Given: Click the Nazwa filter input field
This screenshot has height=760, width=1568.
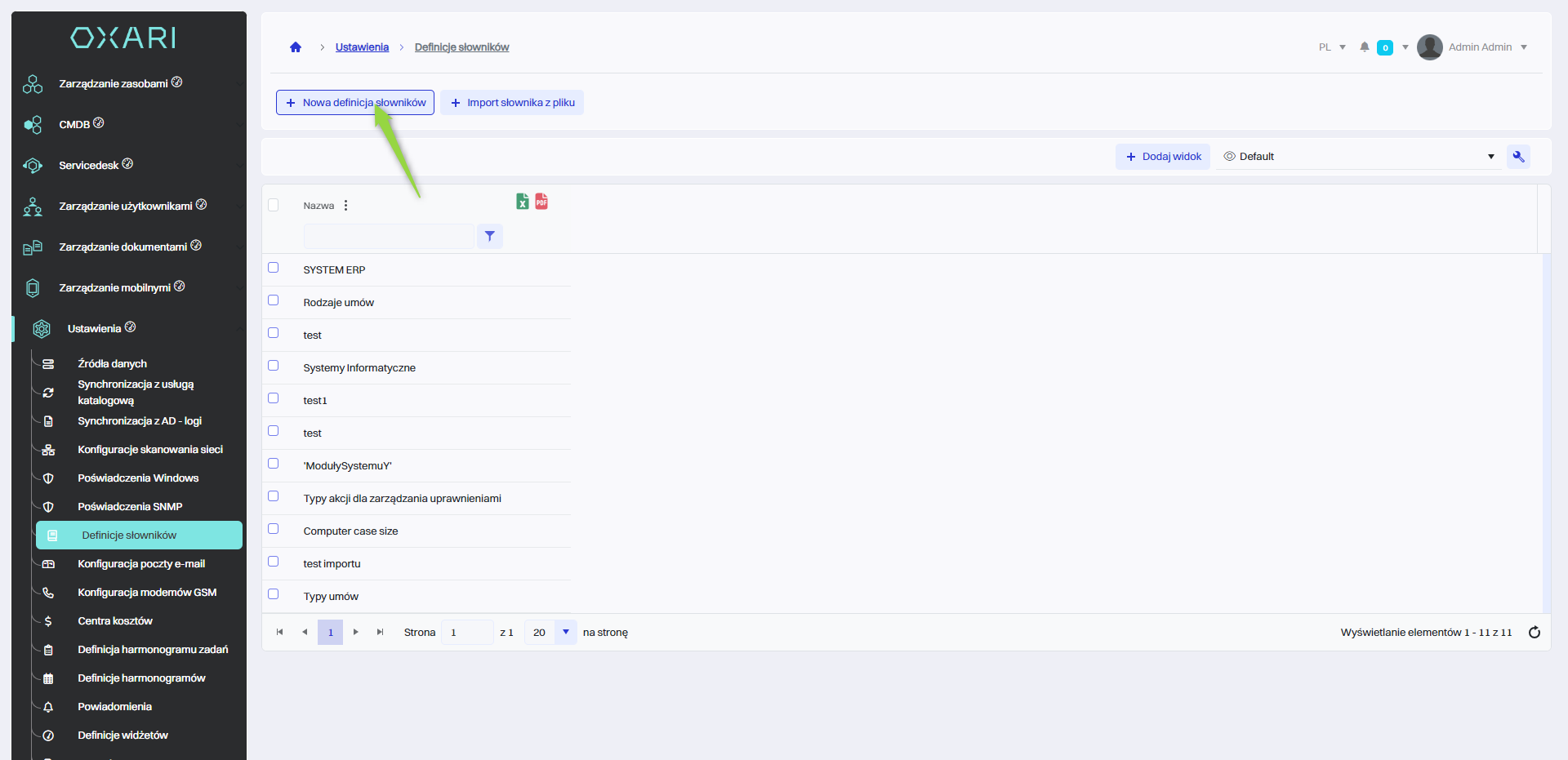Looking at the screenshot, I should tap(389, 236).
